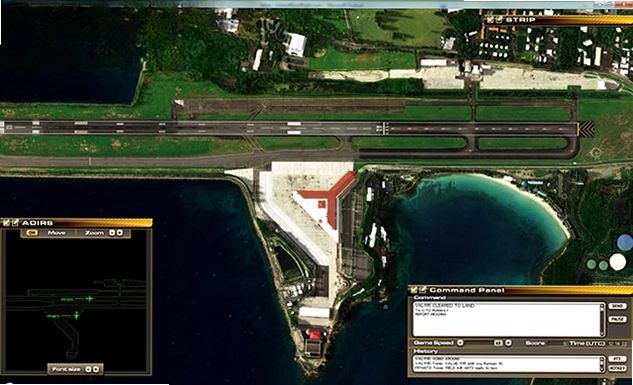Image resolution: width=633 pixels, height=385 pixels.
Task: Zoom out the ADIRS radar view
Action: 112,233
